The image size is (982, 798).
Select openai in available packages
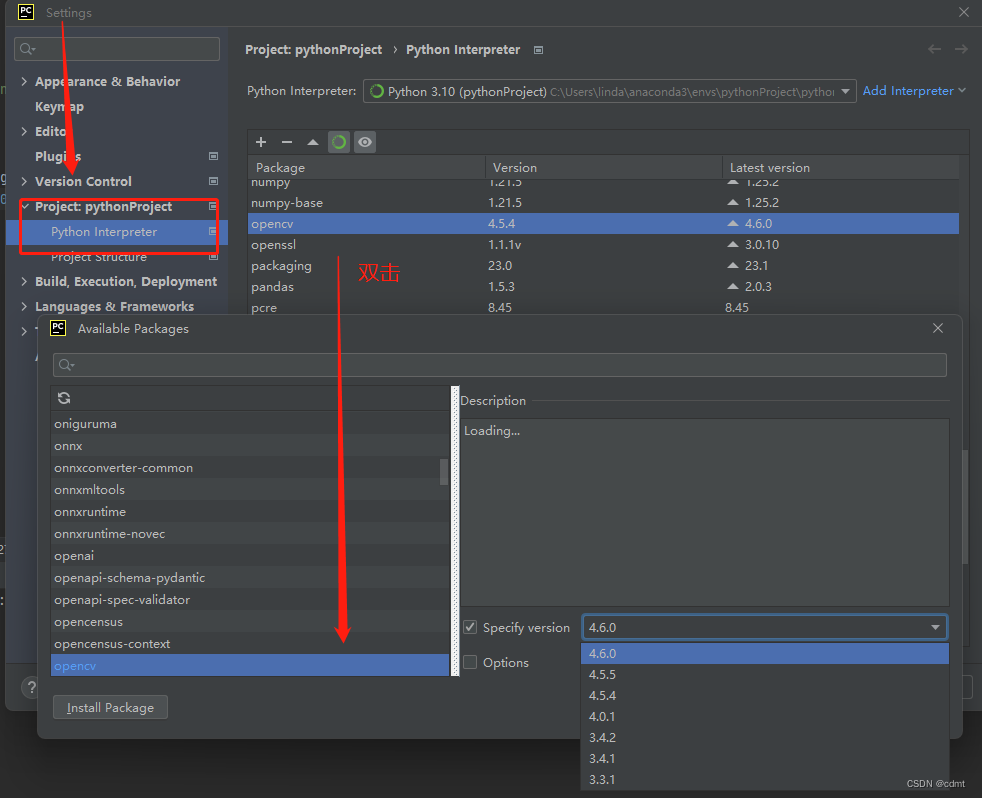[x=250, y=556]
